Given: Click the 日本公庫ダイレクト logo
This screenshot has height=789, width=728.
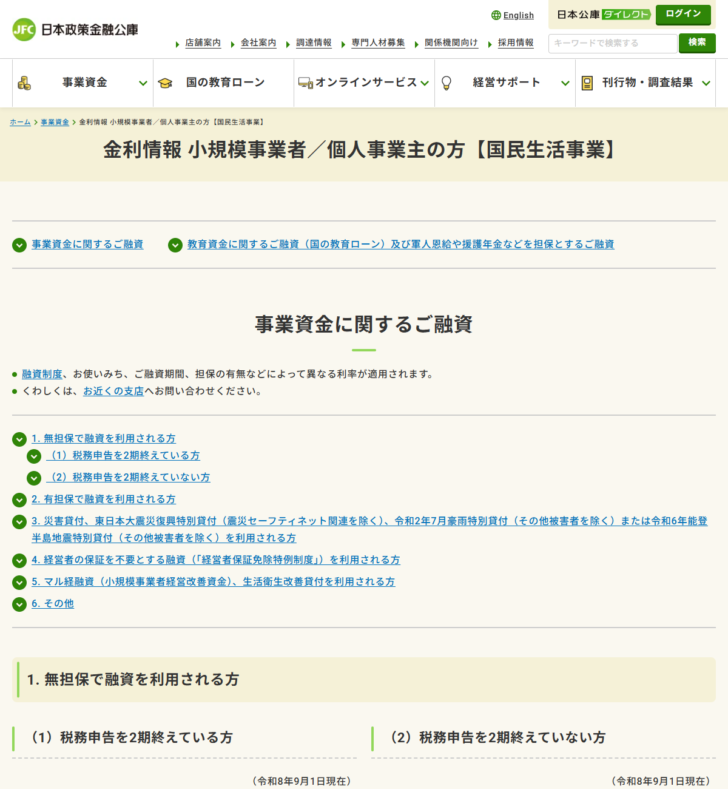Looking at the screenshot, I should click(x=604, y=15).
